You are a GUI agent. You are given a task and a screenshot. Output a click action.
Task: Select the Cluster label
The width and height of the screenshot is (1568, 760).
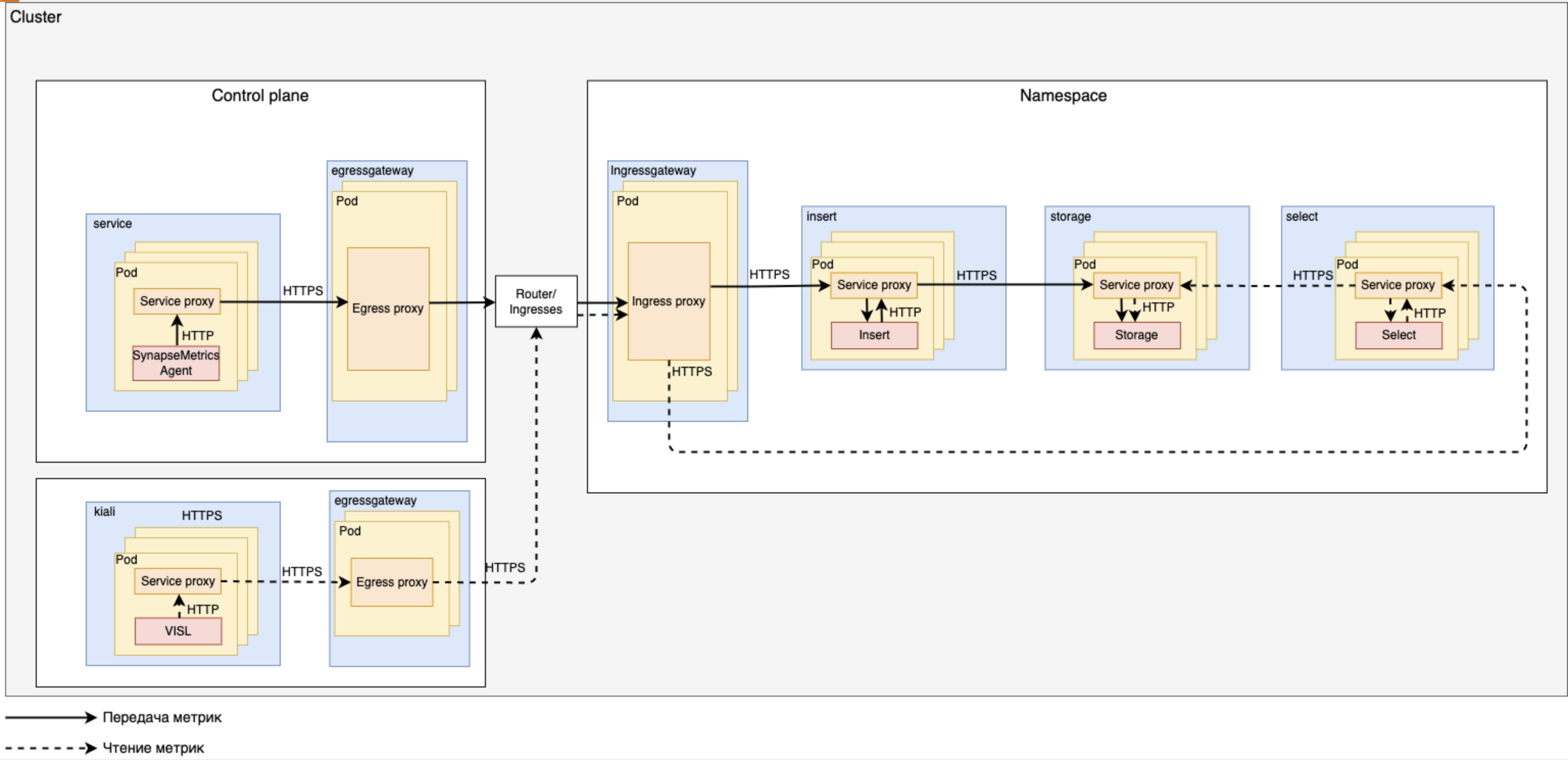(35, 17)
